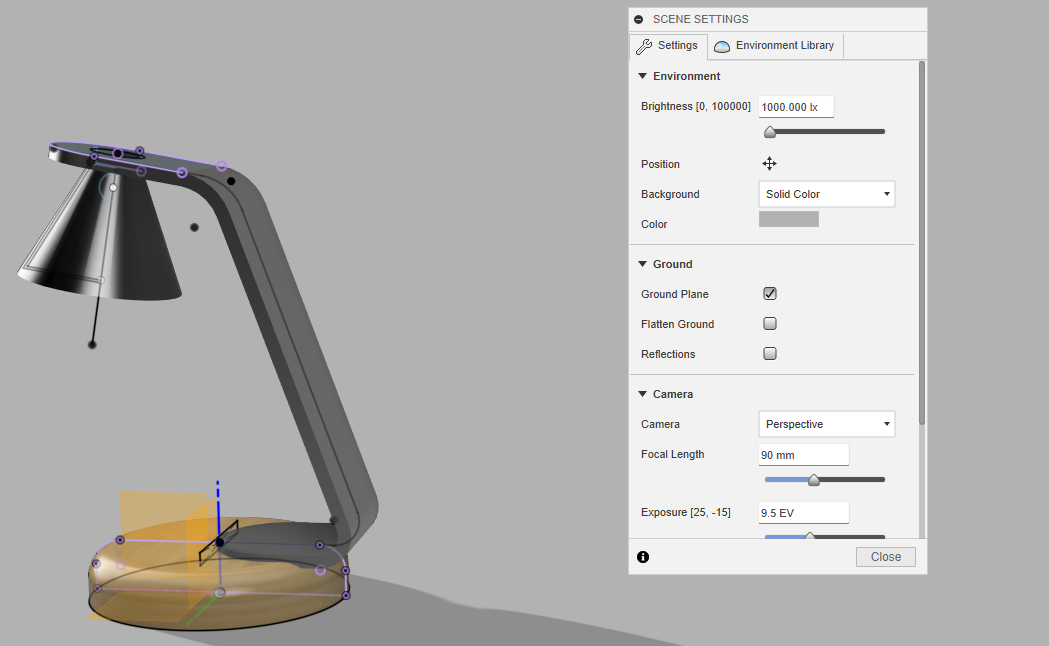Select the Settings tab
Viewport: 1049px width, 646px height.
[668, 46]
